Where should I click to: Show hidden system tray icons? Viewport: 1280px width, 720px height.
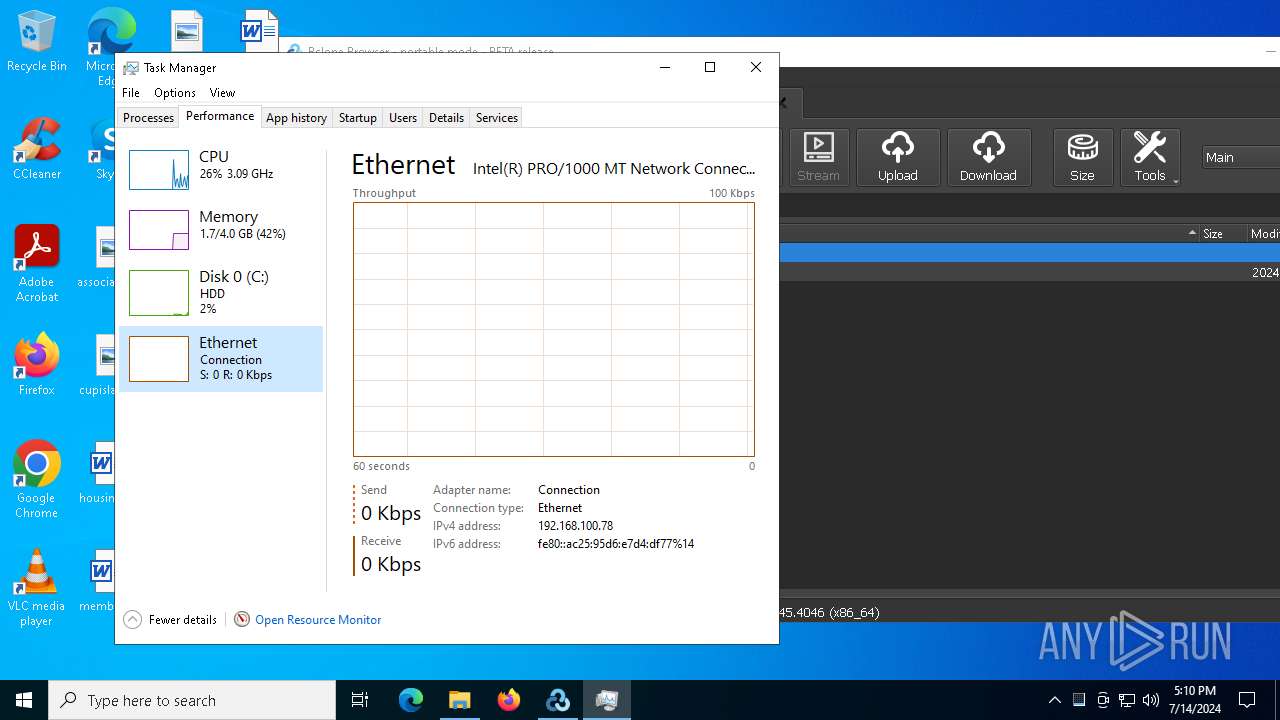point(1054,700)
